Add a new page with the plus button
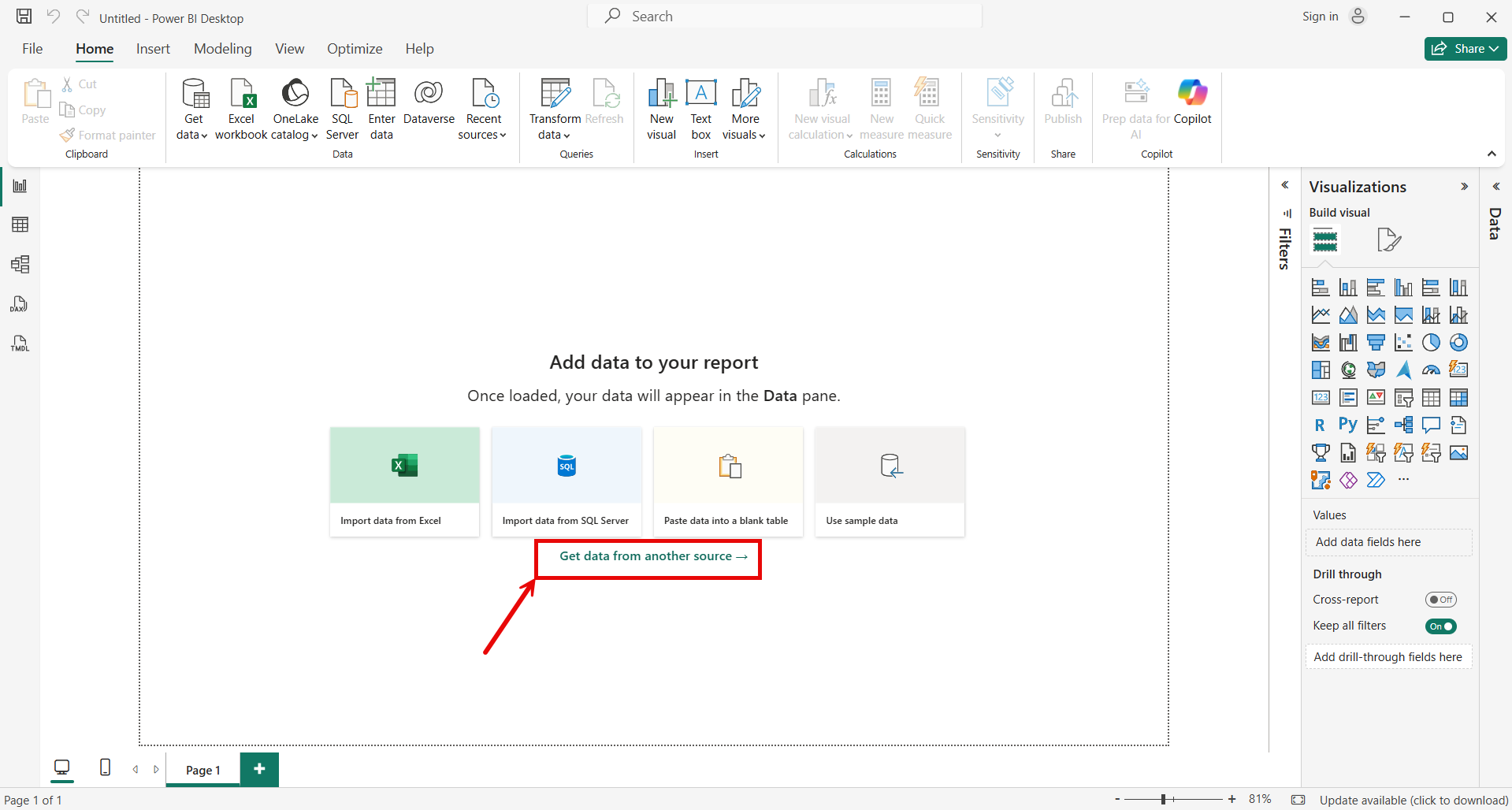This screenshot has width=1512, height=810. (259, 769)
